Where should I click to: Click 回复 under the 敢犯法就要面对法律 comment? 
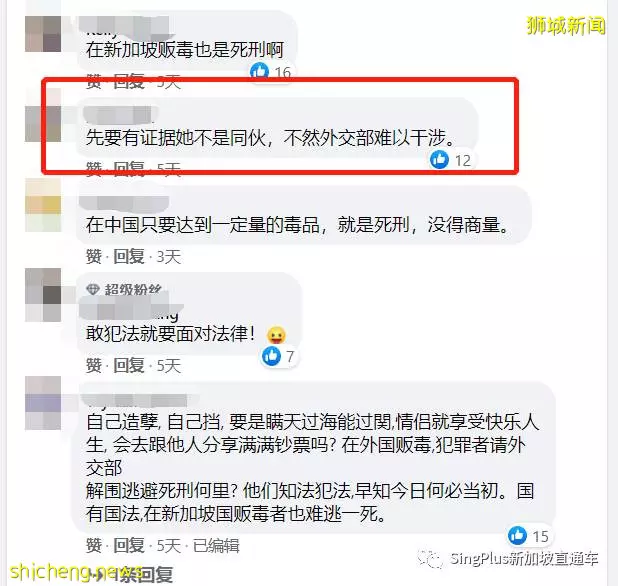click(128, 365)
